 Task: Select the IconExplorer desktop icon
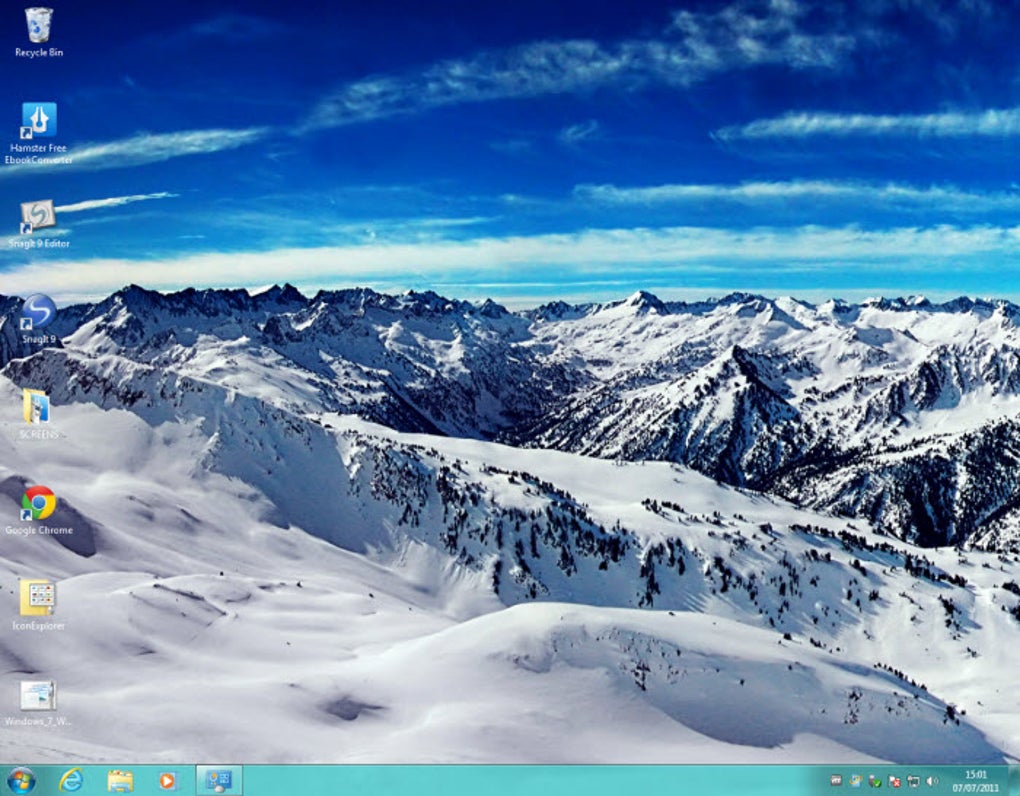pos(38,605)
